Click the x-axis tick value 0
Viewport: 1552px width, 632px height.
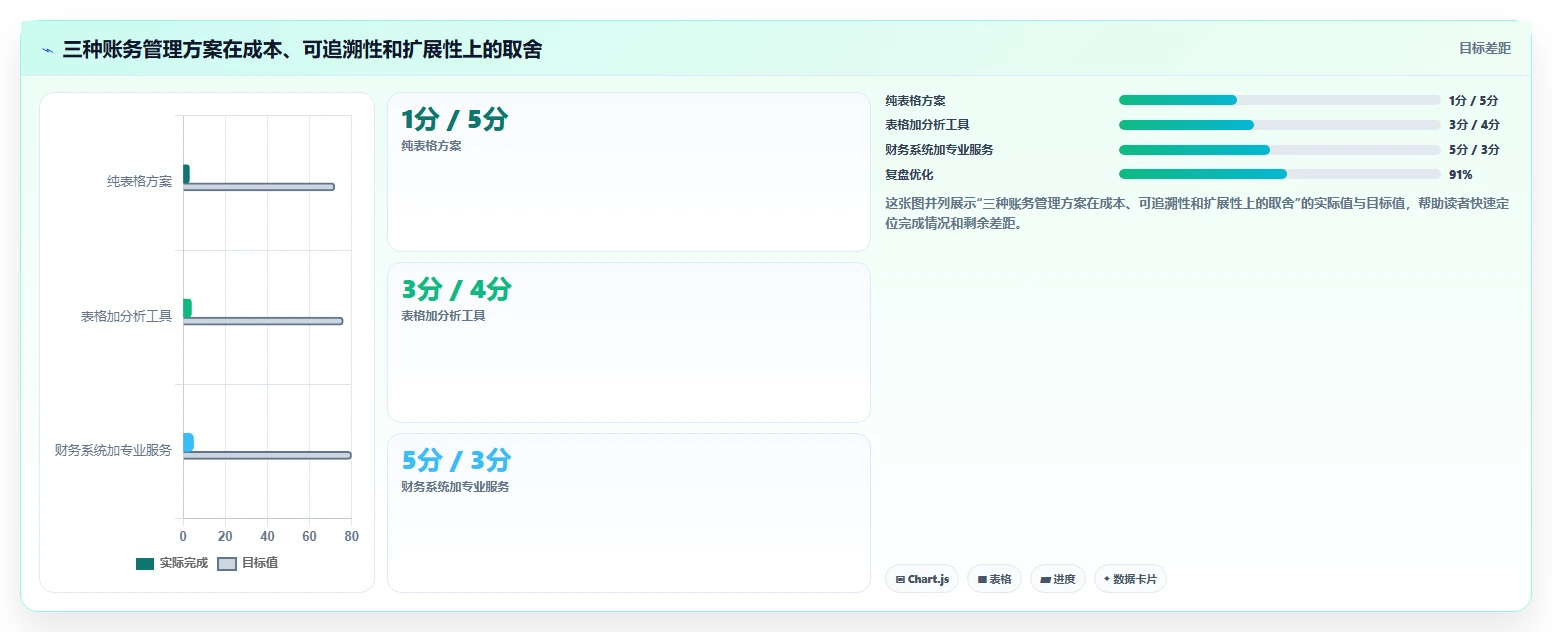pos(183,537)
